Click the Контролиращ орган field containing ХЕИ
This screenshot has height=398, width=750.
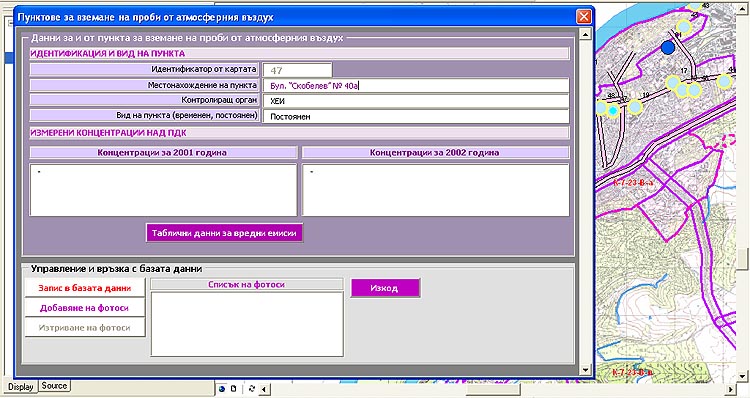point(416,101)
